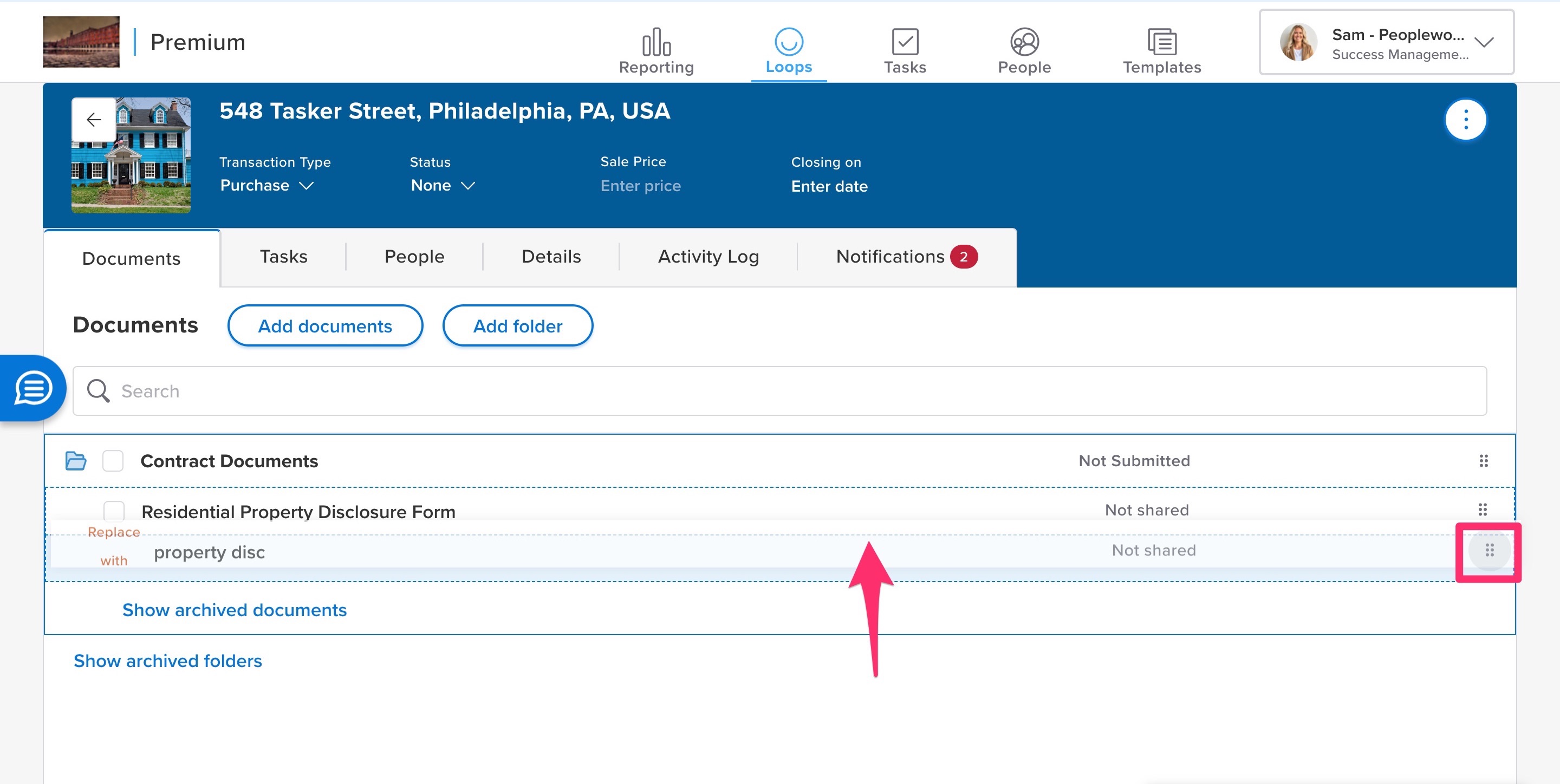Click the Add documents button

[325, 326]
